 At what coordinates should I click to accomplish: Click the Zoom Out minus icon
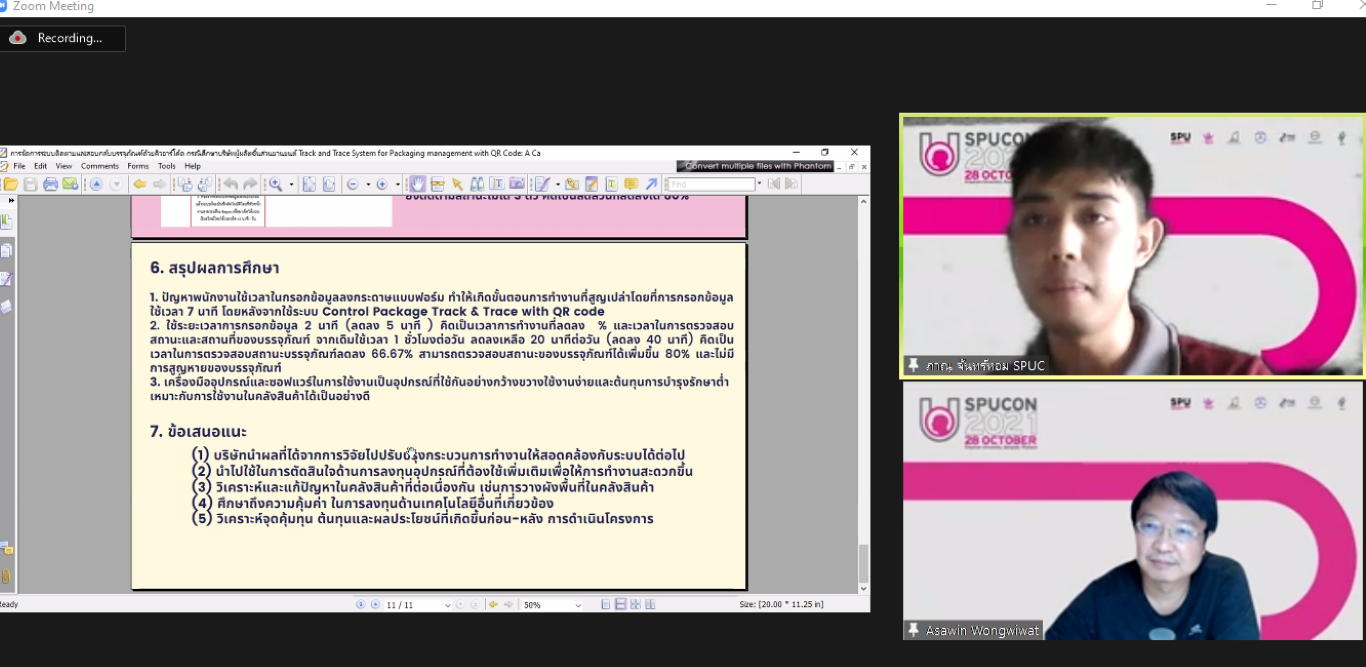coord(353,184)
